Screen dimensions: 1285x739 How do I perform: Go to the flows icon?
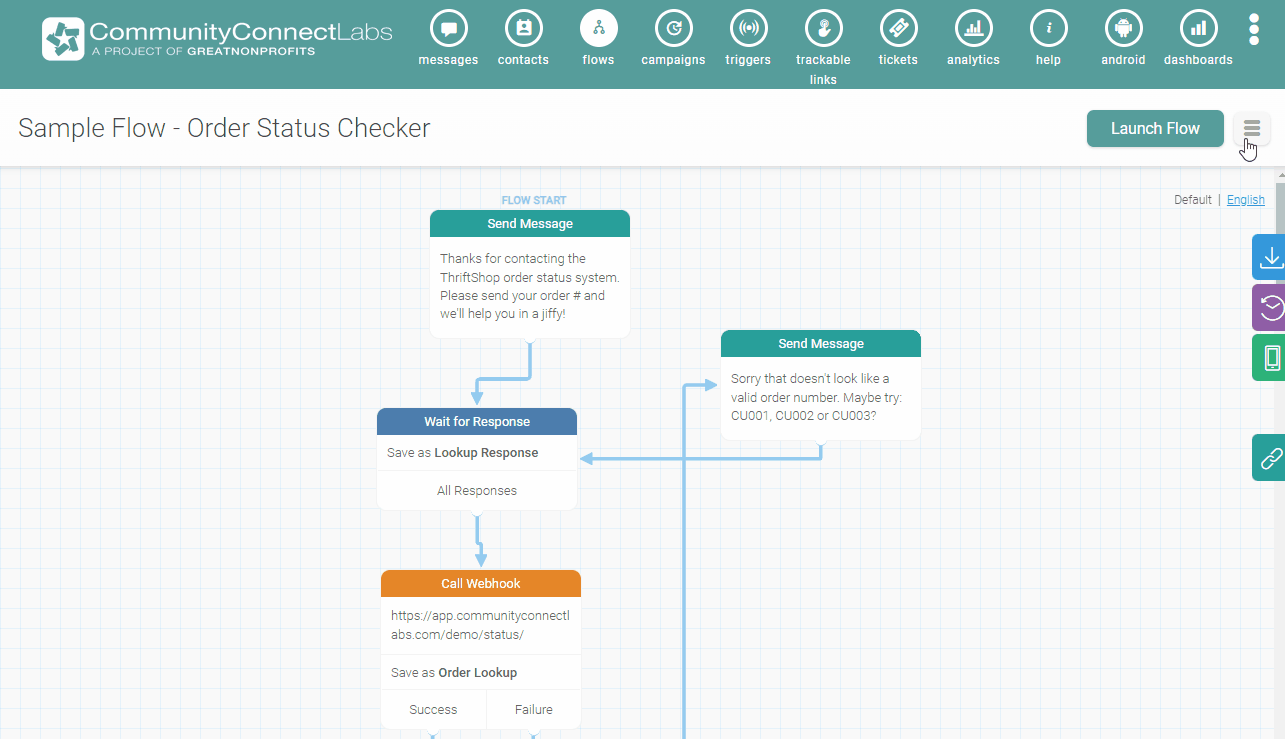tap(598, 28)
